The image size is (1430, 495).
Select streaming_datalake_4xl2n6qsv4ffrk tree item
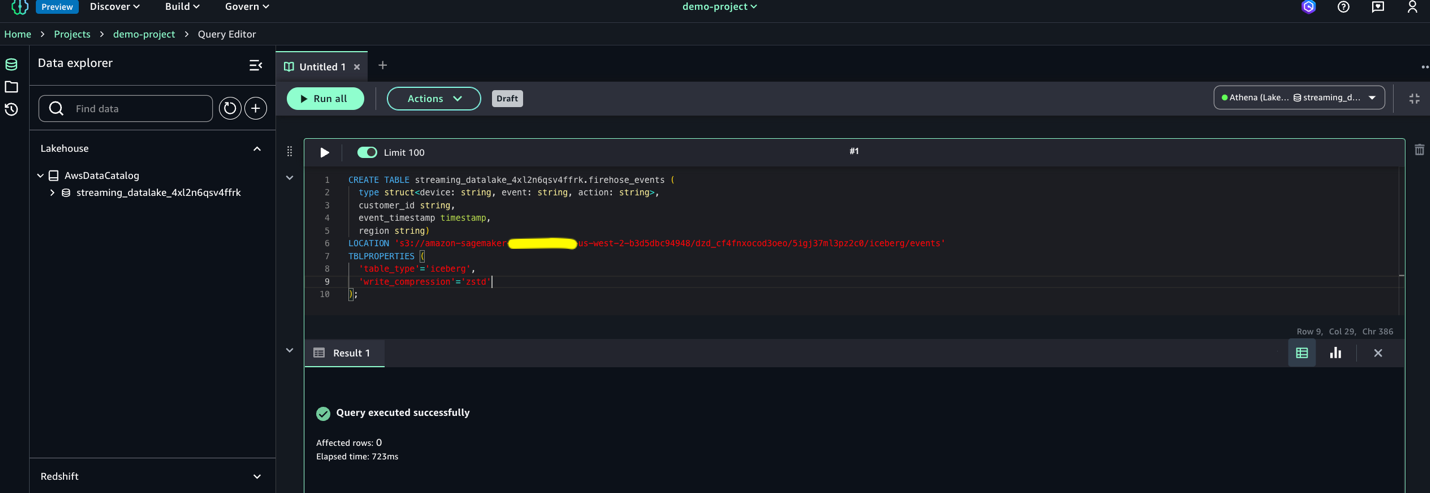click(158, 193)
